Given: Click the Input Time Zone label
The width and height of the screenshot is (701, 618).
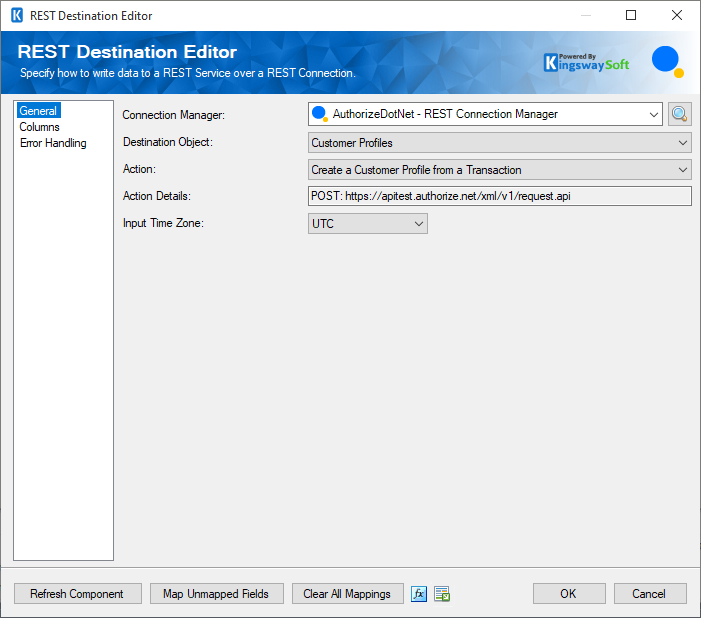Looking at the screenshot, I should point(163,223).
